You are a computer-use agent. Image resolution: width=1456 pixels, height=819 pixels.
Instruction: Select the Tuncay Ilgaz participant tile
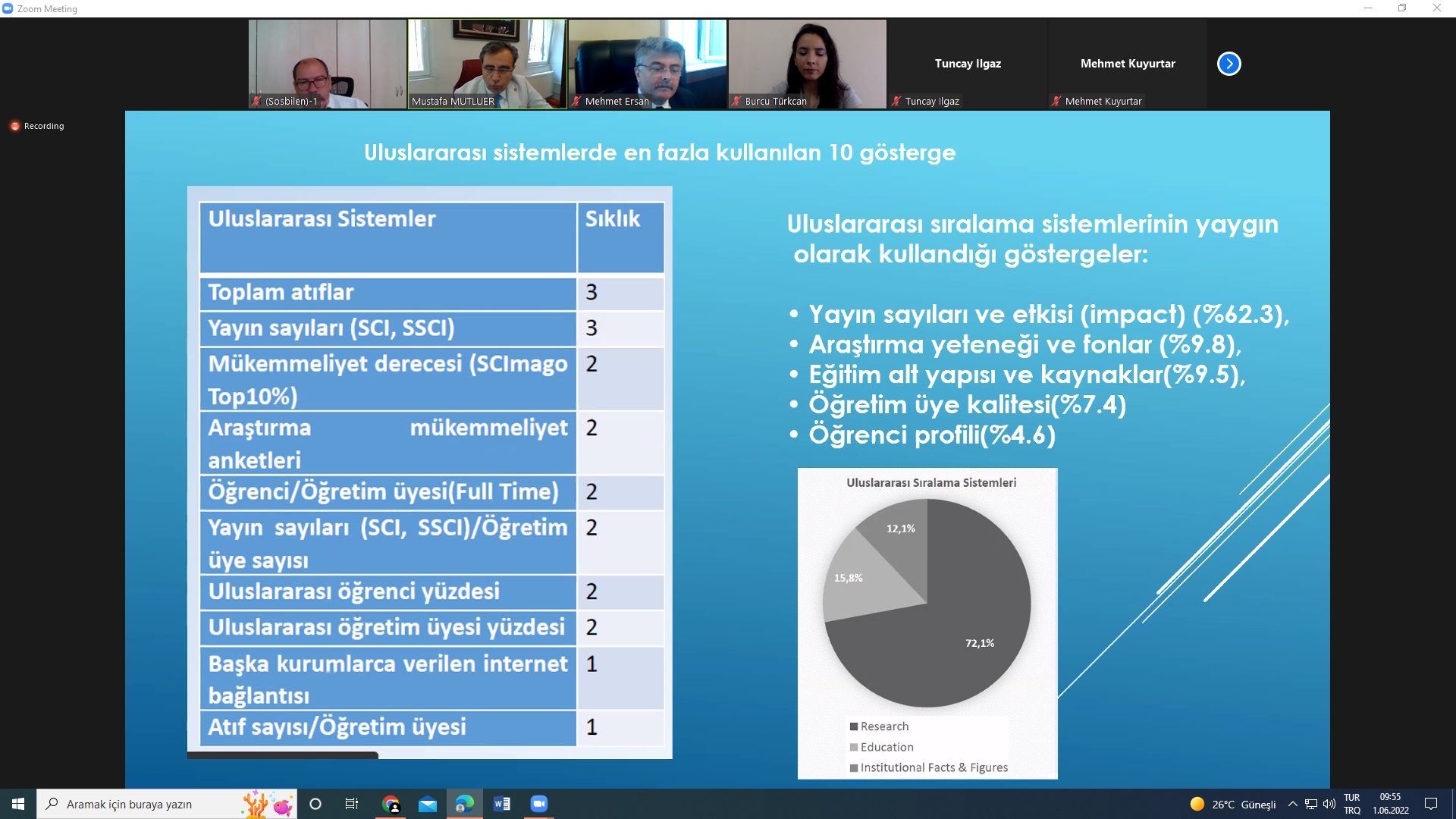[968, 64]
